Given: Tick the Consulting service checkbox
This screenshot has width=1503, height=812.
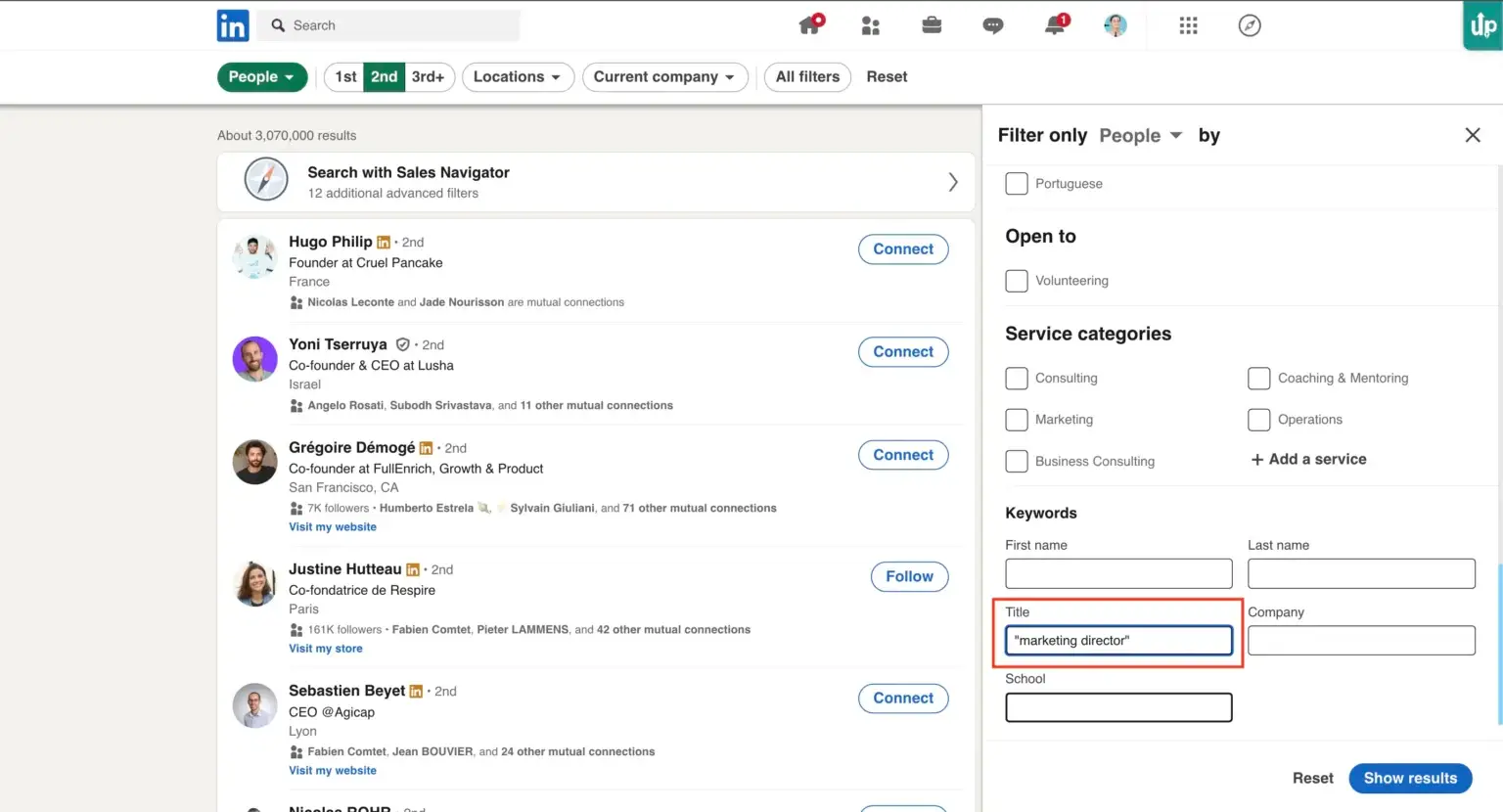Looking at the screenshot, I should (1017, 379).
